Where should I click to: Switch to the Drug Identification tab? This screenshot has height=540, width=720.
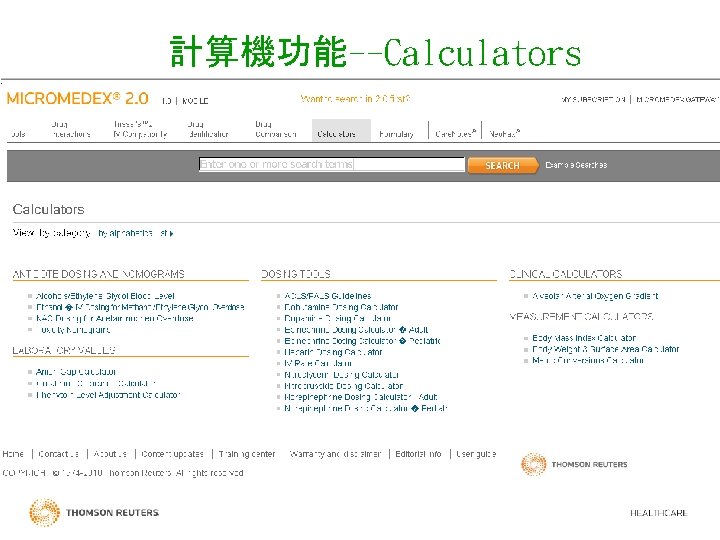click(x=208, y=129)
